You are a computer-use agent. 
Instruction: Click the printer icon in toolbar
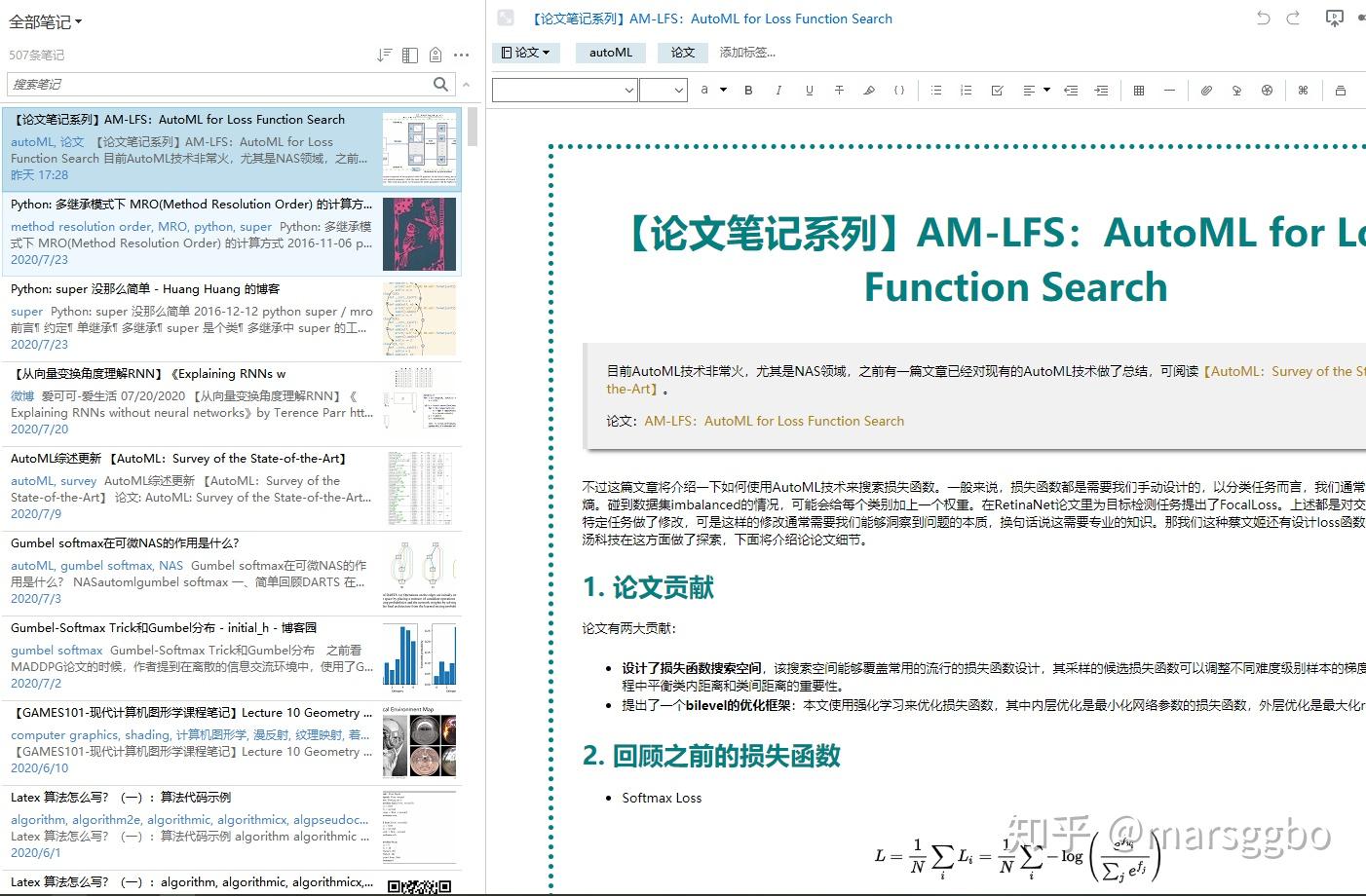click(1341, 91)
